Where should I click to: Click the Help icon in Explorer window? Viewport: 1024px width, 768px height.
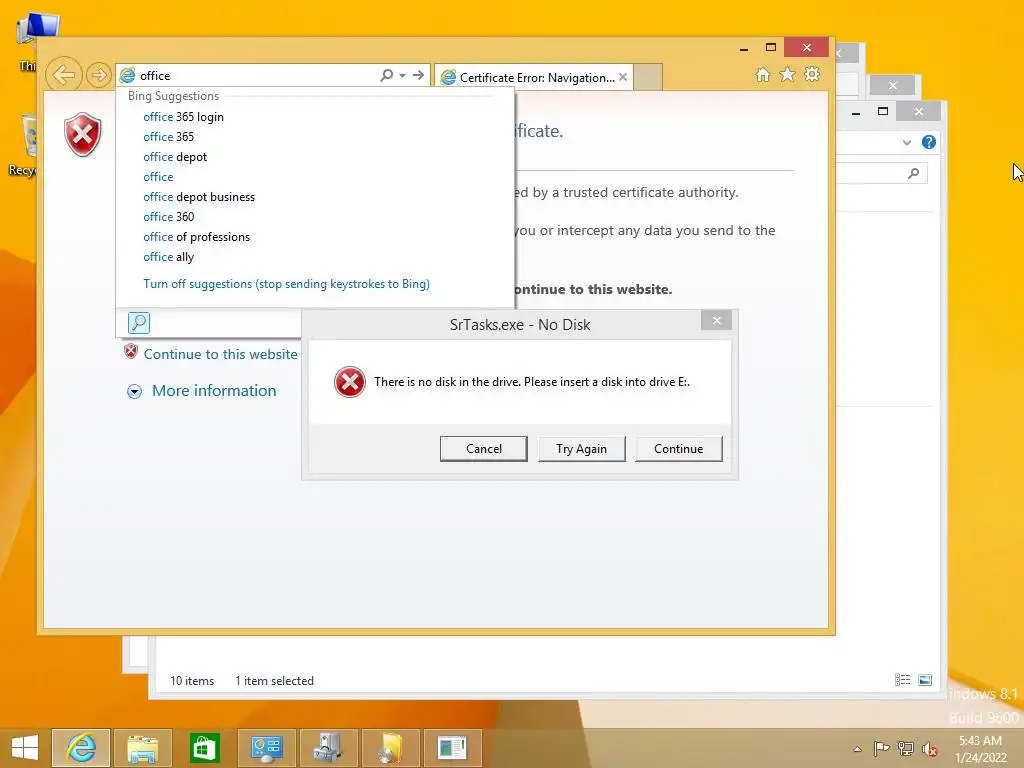point(929,142)
